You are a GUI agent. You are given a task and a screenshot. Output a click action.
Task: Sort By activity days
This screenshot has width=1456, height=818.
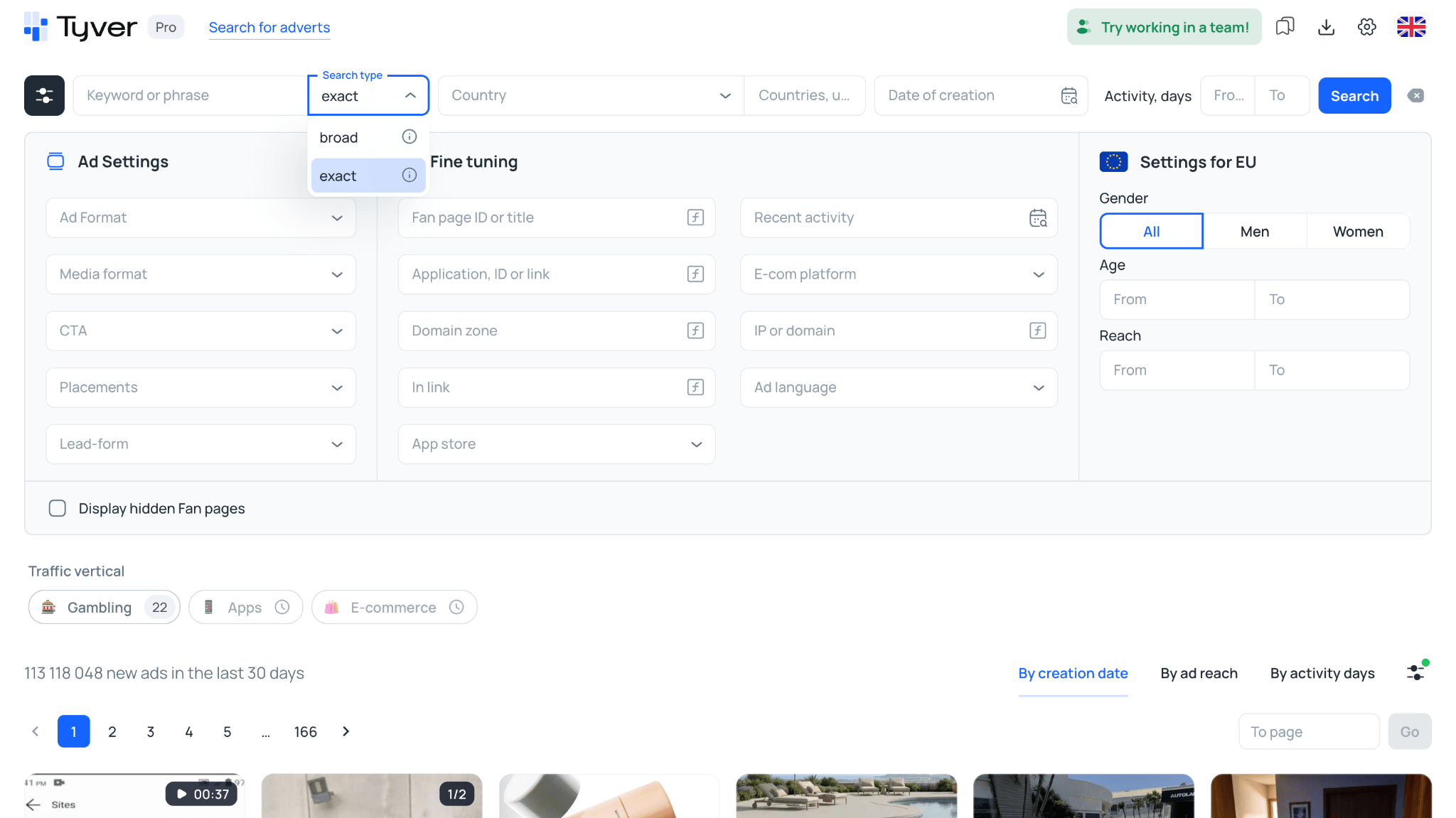click(x=1322, y=673)
